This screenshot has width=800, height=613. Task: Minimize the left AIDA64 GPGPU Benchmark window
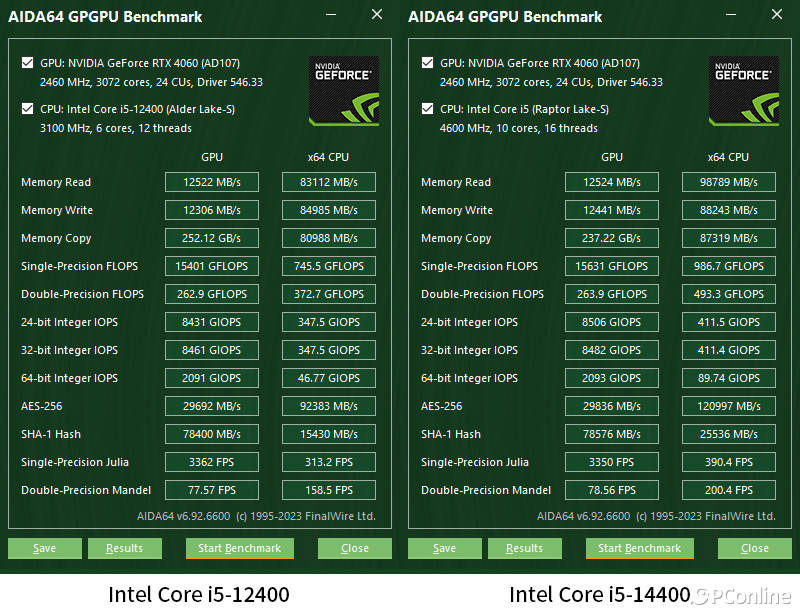tap(331, 15)
